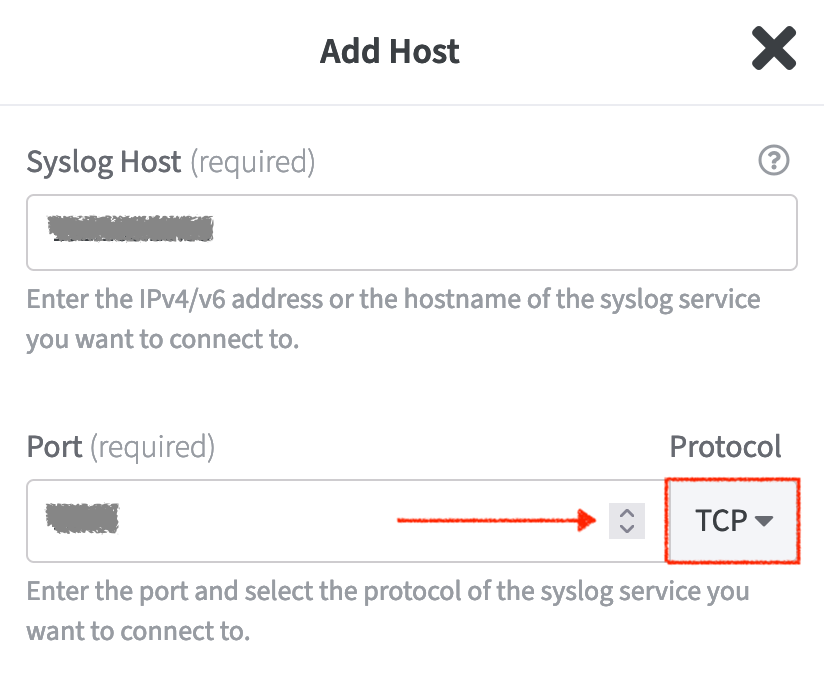Click "(required)" next to Syslog Host
Viewport: 824px width, 700px height.
pyautogui.click(x=252, y=162)
